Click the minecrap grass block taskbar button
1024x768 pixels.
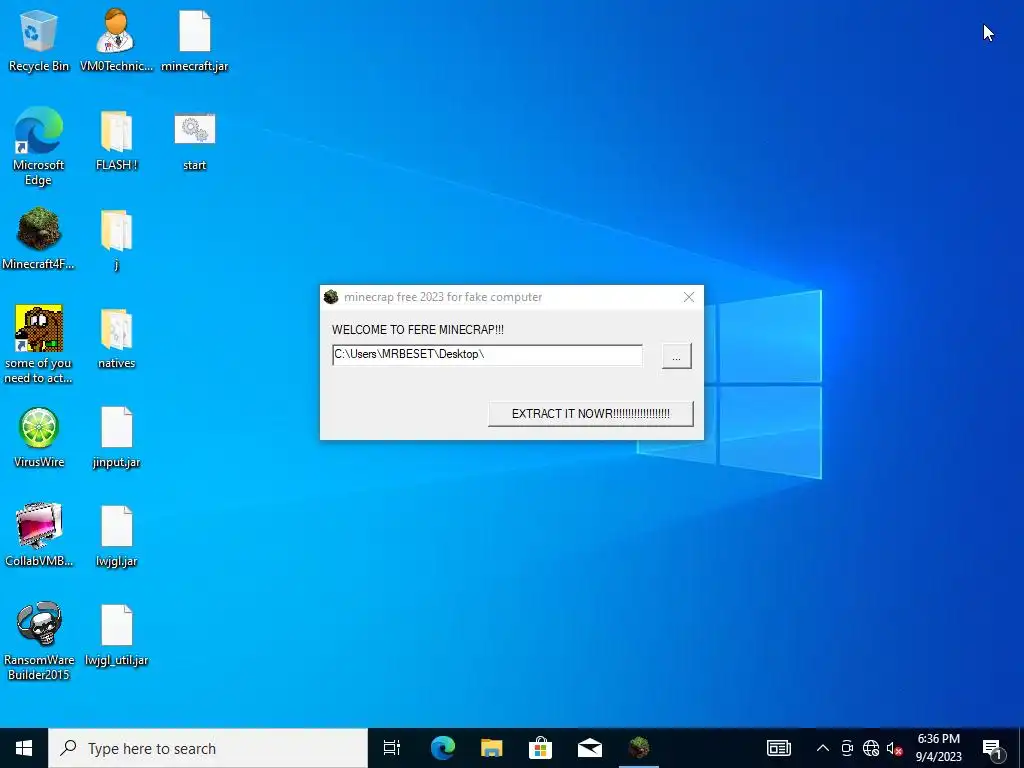(x=639, y=748)
